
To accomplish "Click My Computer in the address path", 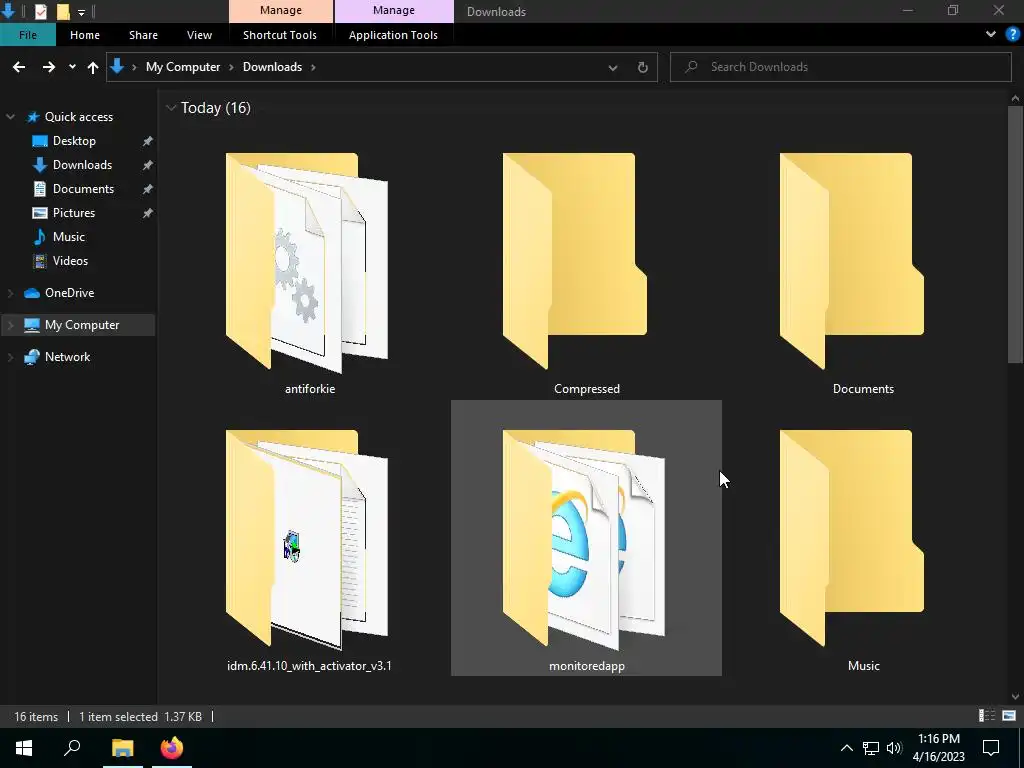I will coord(183,67).
